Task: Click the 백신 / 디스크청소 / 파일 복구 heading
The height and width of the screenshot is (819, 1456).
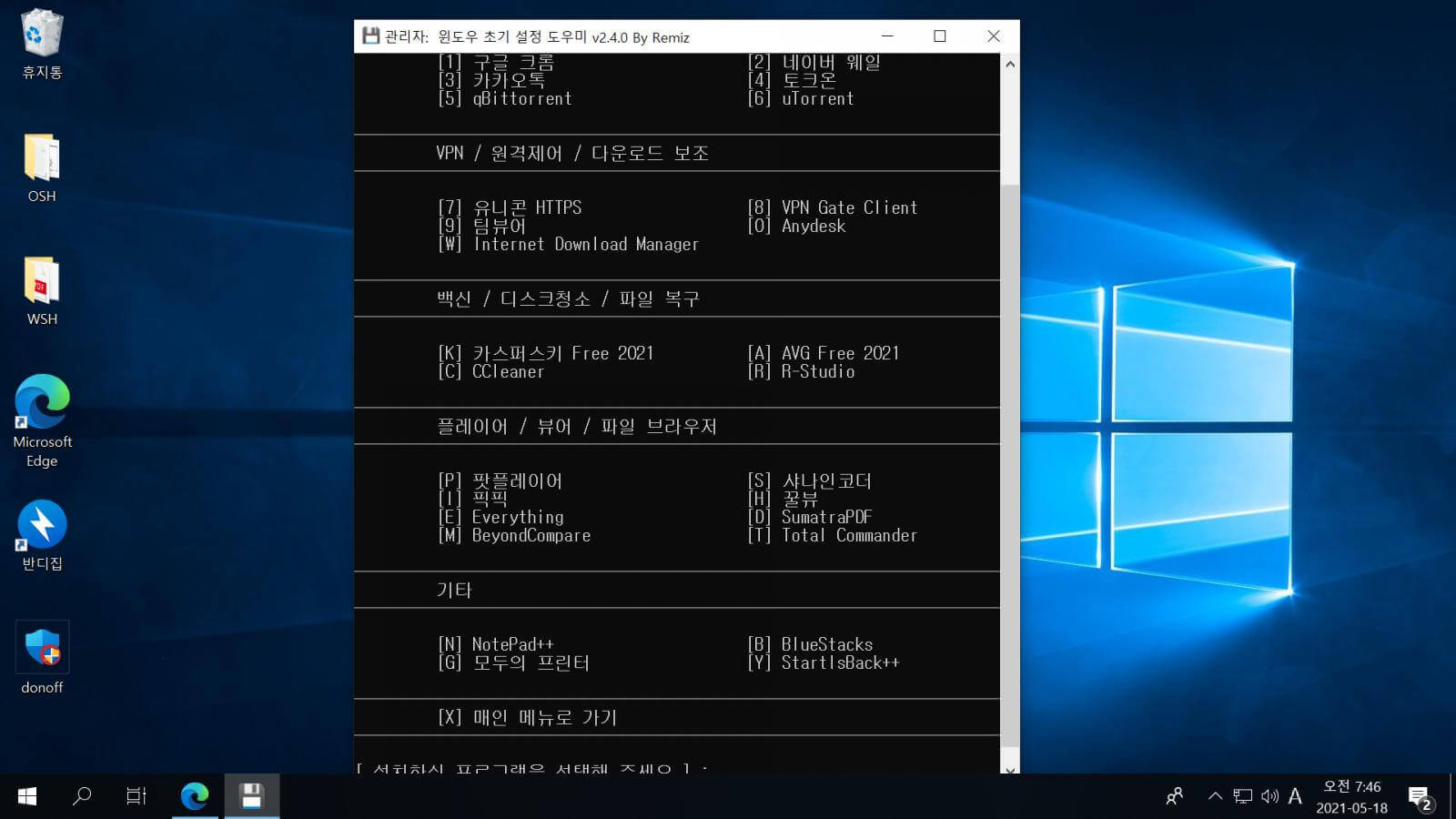Action: point(568,298)
